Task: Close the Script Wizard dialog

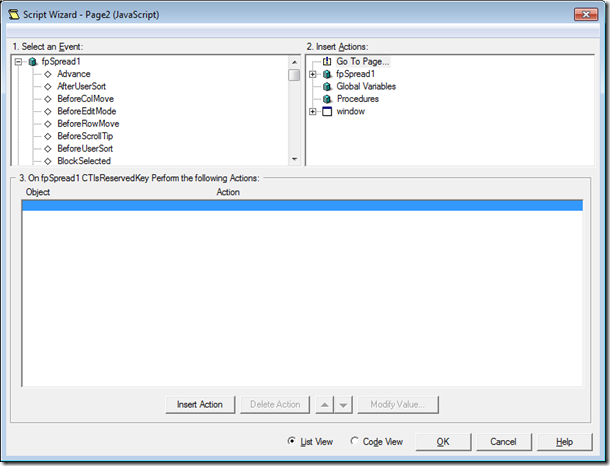Action: tap(586, 14)
